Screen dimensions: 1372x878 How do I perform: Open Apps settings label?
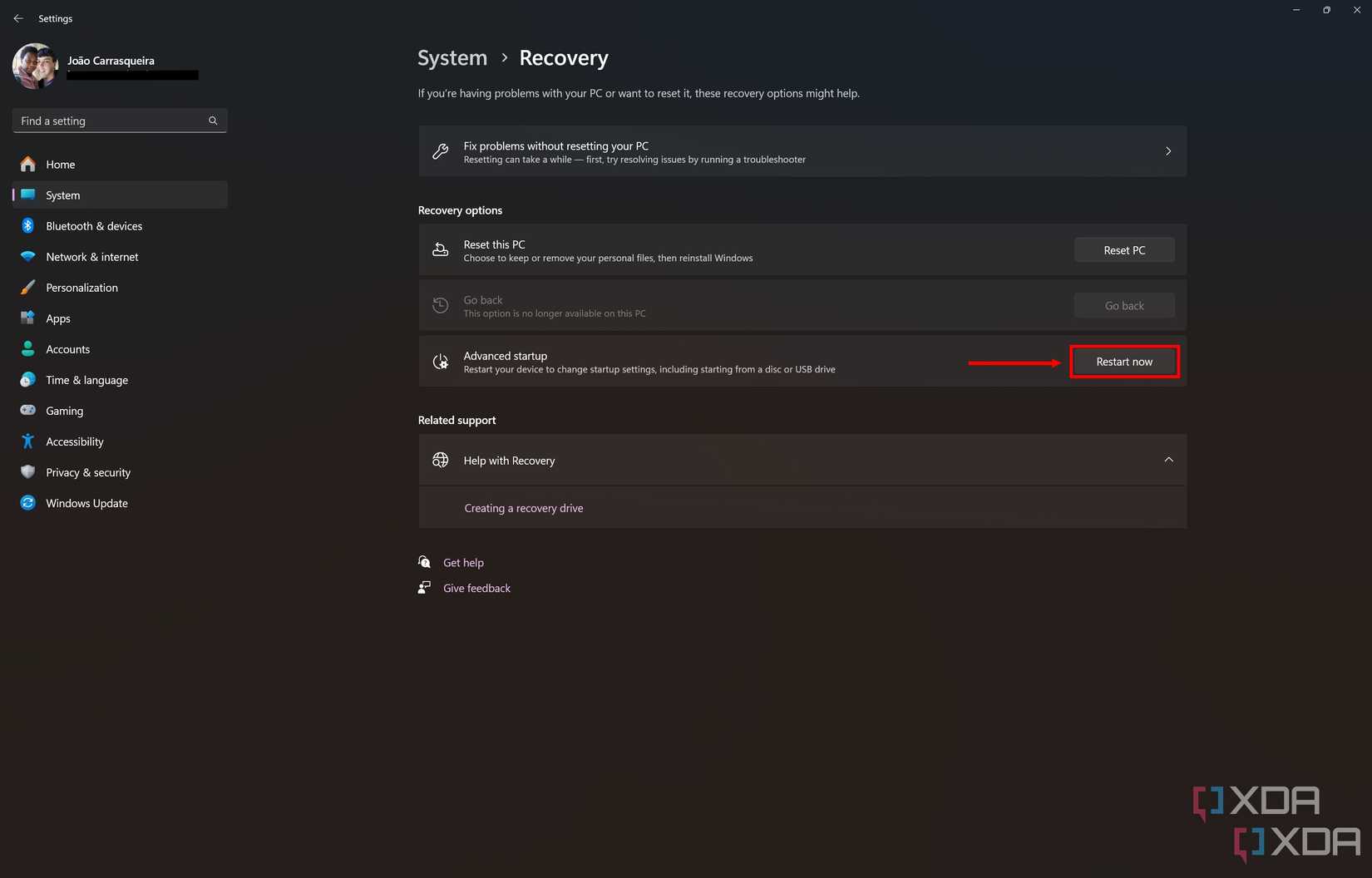tap(58, 318)
